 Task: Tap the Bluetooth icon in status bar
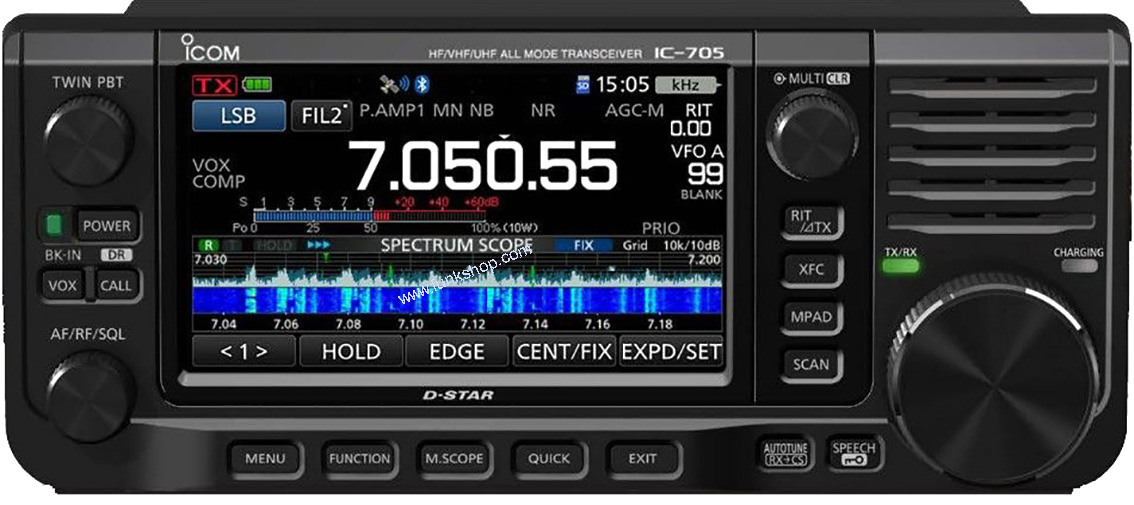(x=423, y=84)
